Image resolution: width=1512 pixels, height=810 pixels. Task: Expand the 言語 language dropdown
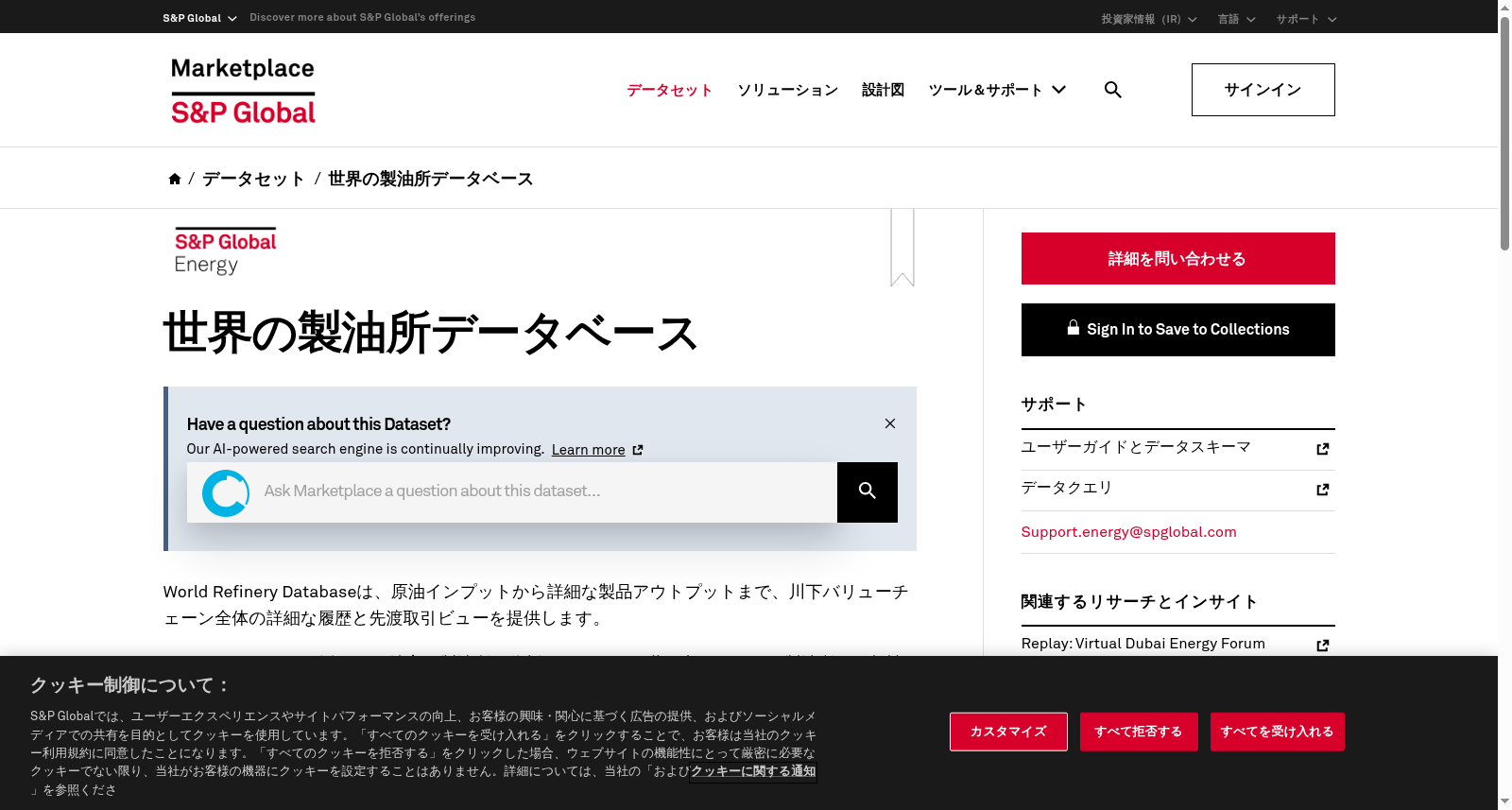[1236, 19]
